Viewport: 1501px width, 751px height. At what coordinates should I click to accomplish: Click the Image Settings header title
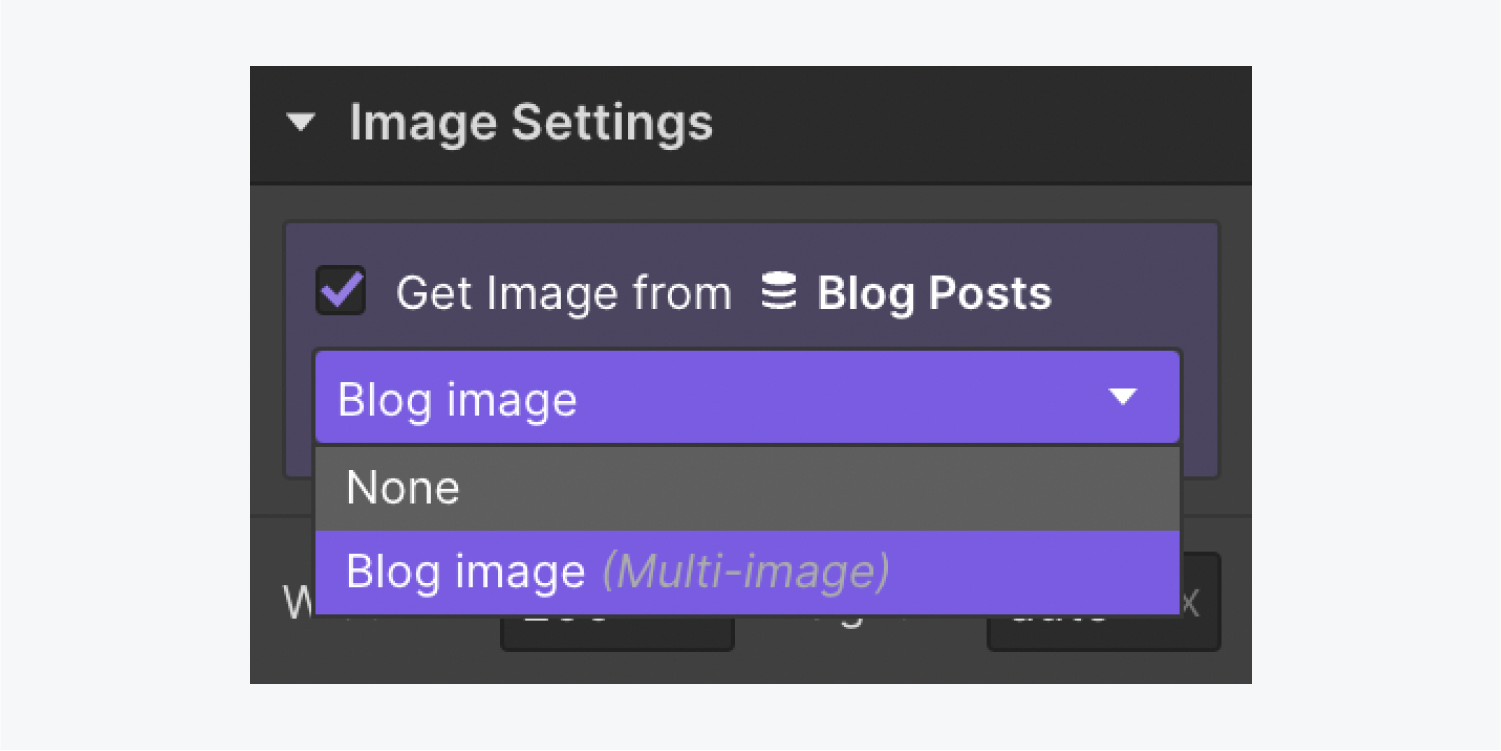point(531,123)
